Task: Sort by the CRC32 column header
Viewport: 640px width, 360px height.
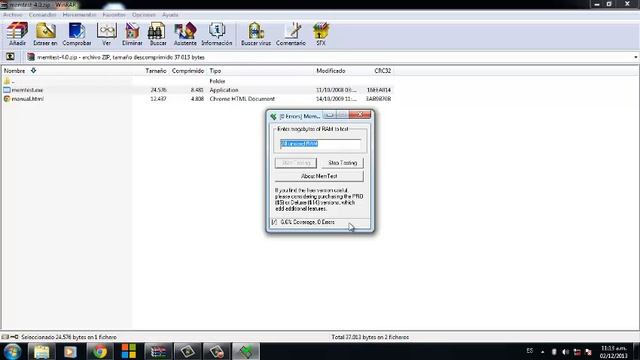Action: (382, 71)
